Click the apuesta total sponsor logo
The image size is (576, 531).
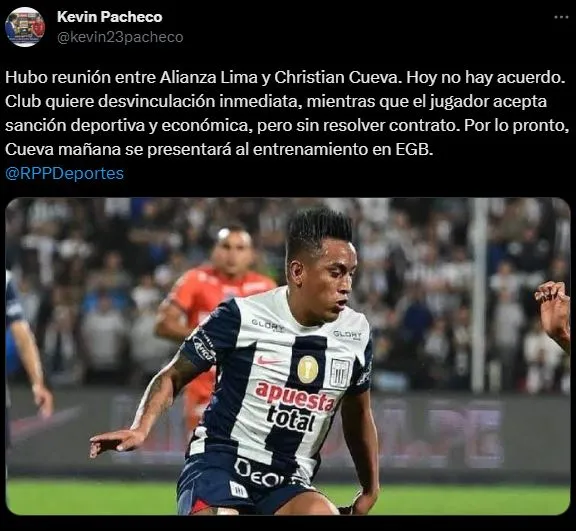[x=294, y=406]
